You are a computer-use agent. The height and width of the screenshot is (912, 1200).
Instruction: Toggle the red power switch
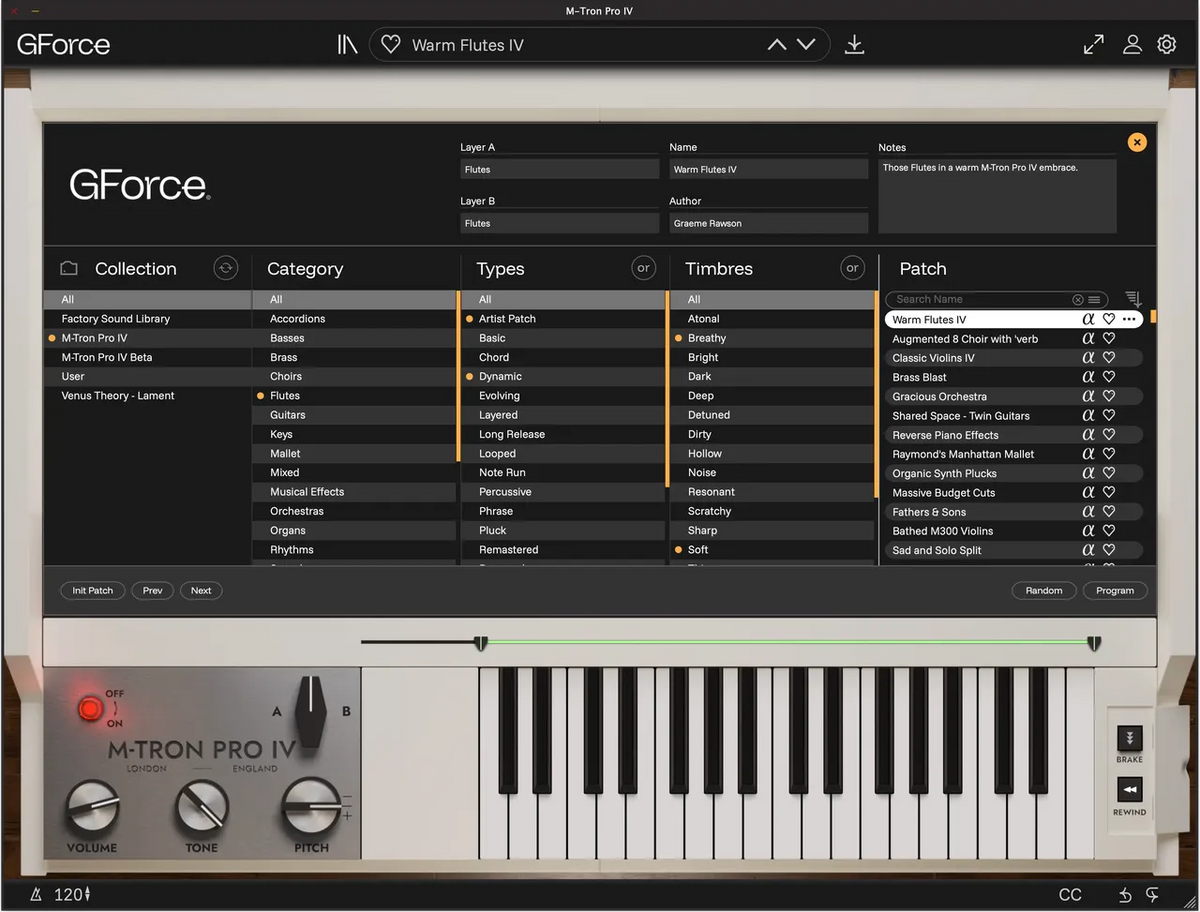point(90,709)
